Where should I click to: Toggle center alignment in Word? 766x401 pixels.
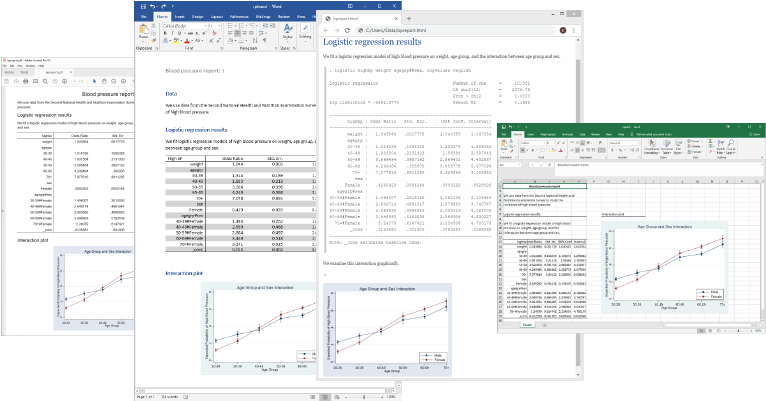pos(237,33)
